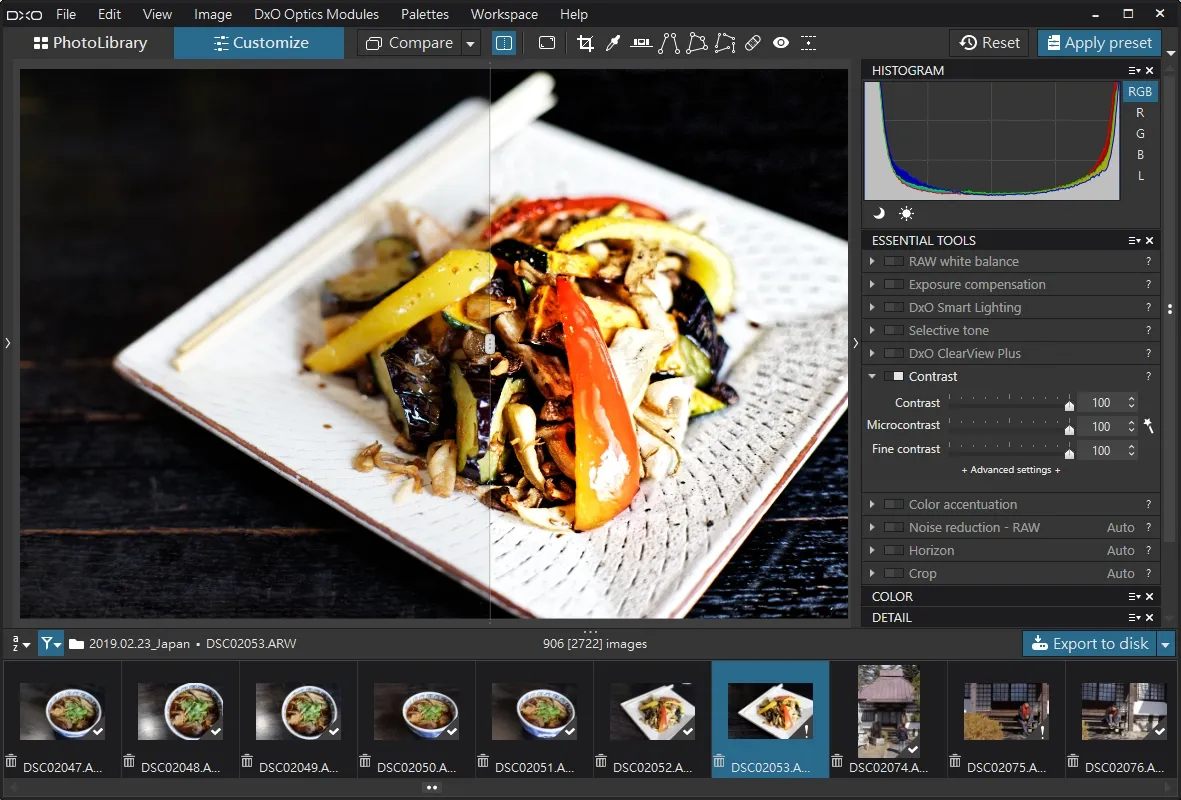Toggle the Color accentuation switch

(894, 505)
